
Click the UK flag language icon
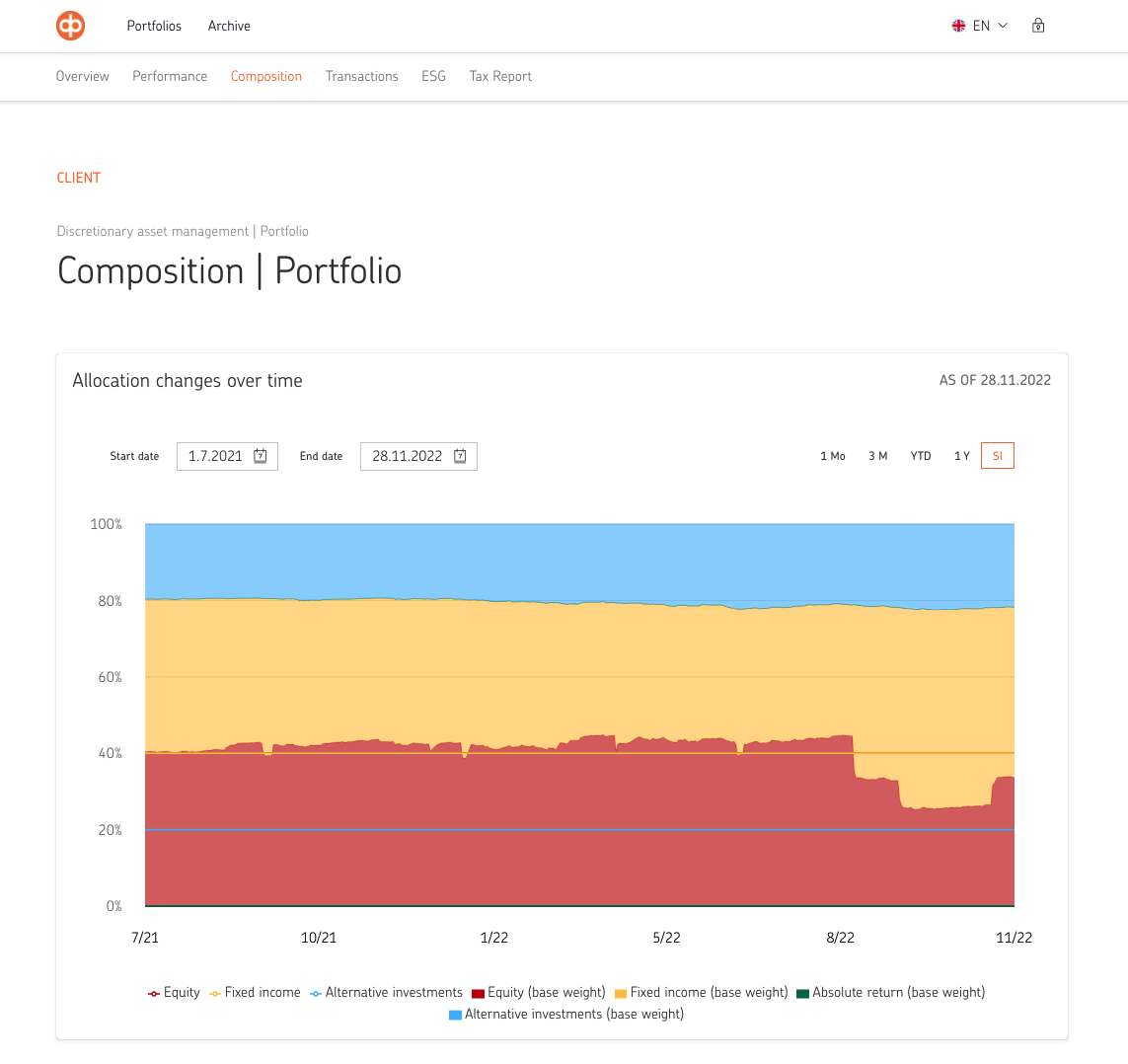(958, 26)
